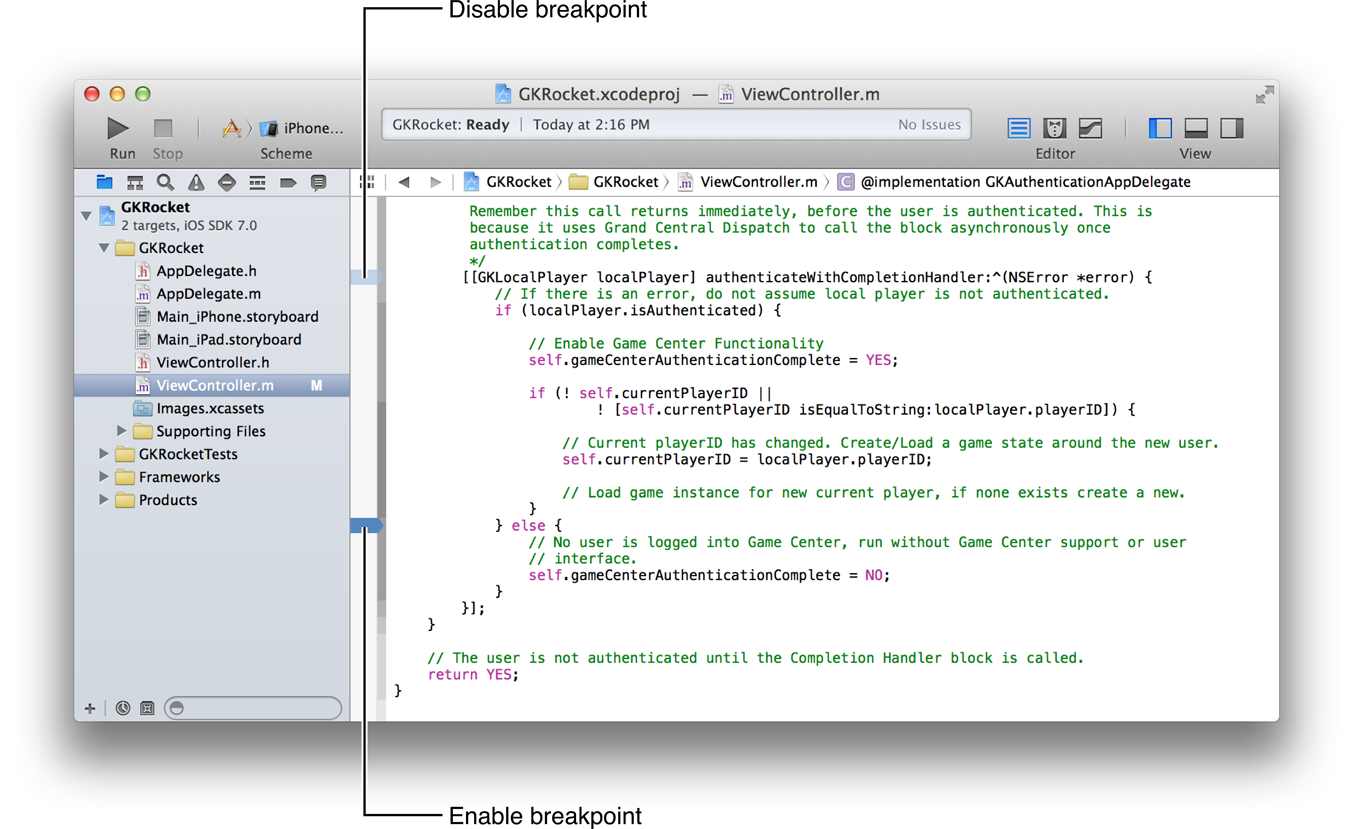
Task: Open the Symbol navigator tab
Action: pyautogui.click(x=135, y=182)
